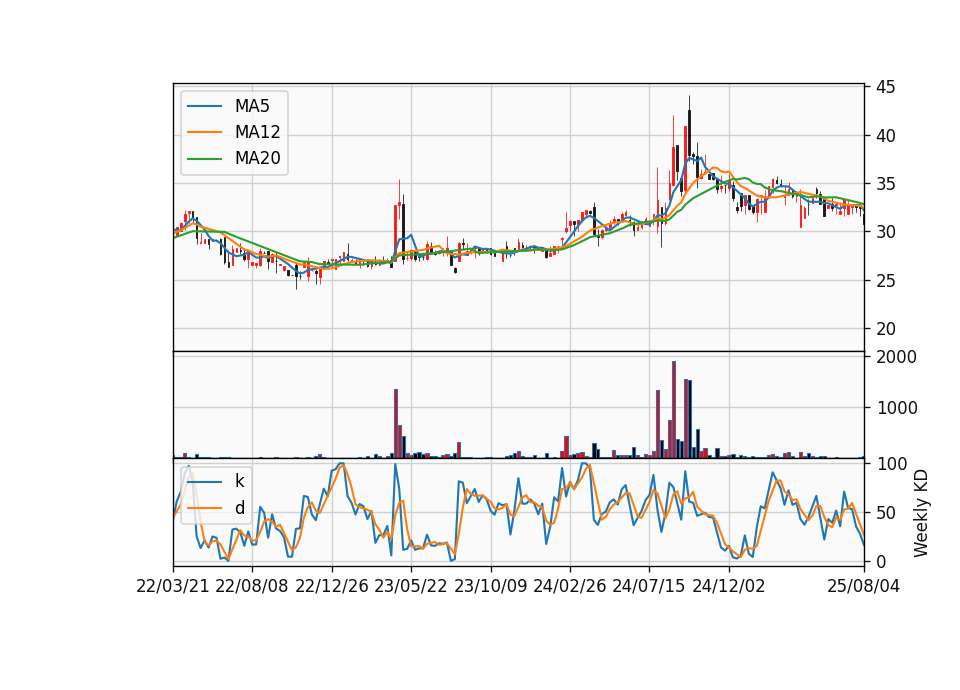Click the MA5 legend label
The image size is (960, 690).
[x=252, y=106]
